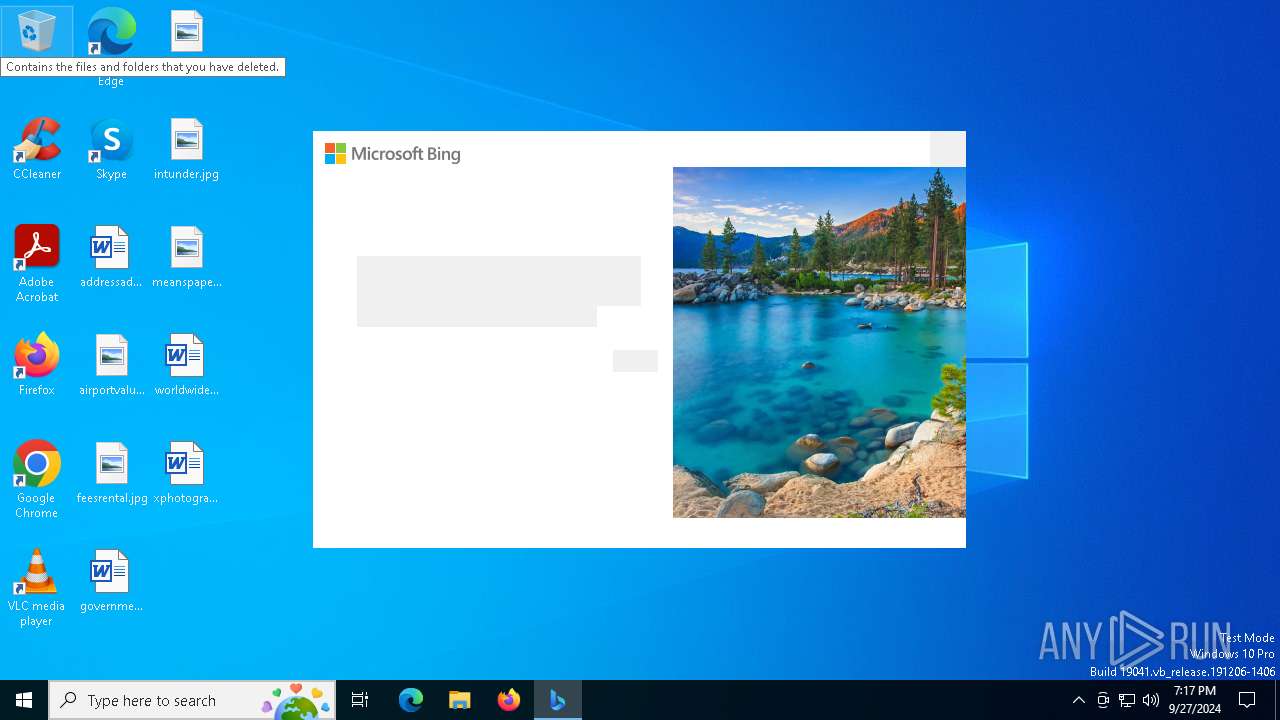Image resolution: width=1280 pixels, height=720 pixels.
Task: Select the meanspape... image file
Action: [186, 258]
